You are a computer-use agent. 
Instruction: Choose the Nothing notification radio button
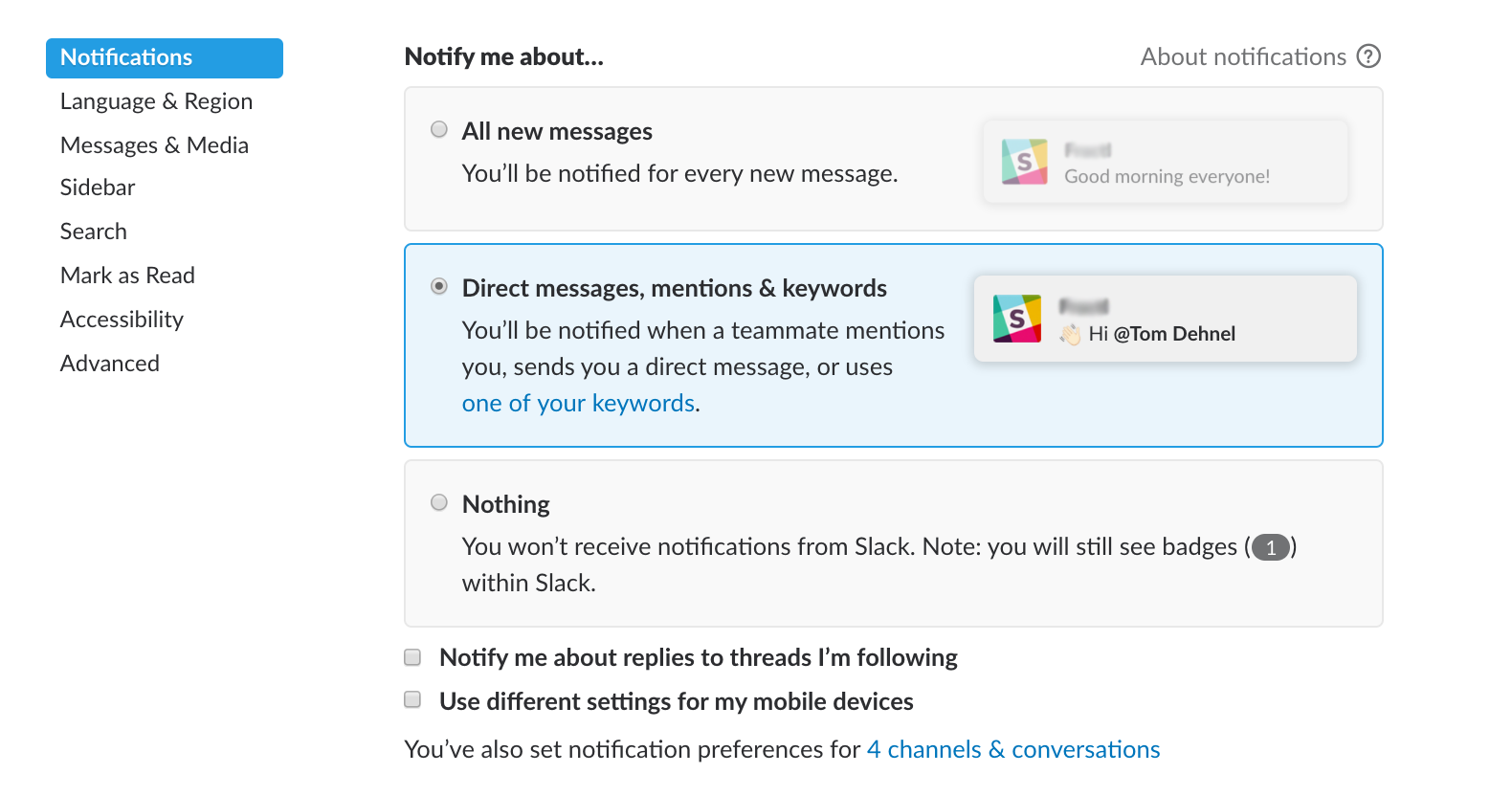pos(439,502)
